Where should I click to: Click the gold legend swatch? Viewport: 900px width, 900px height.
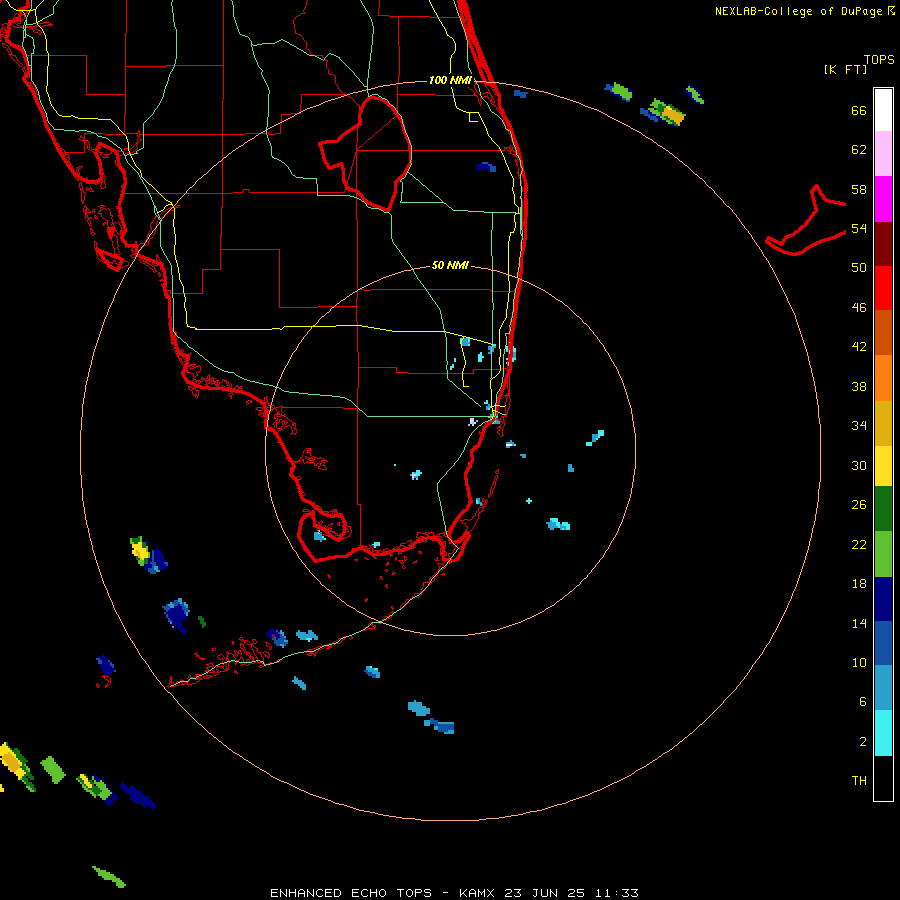pyautogui.click(x=883, y=423)
